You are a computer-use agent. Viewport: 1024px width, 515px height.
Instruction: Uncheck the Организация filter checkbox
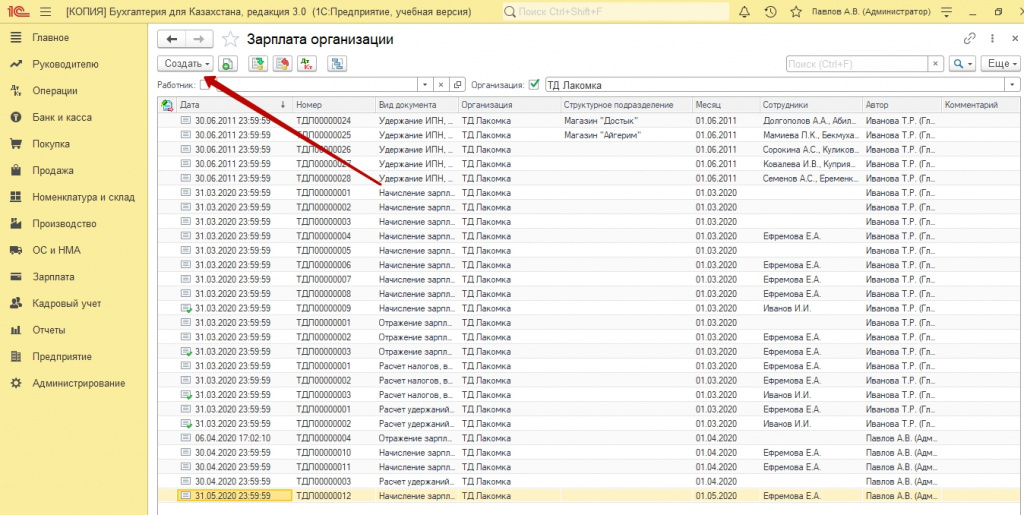534,85
